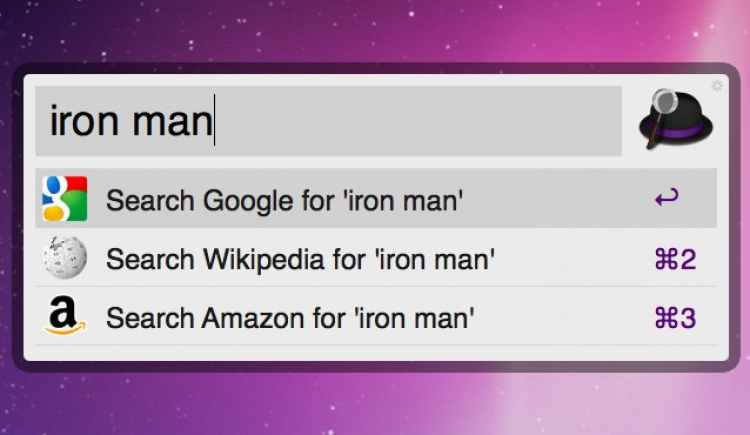Select "Search Google for 'iron man'" result
The image size is (750, 435).
click(x=284, y=200)
